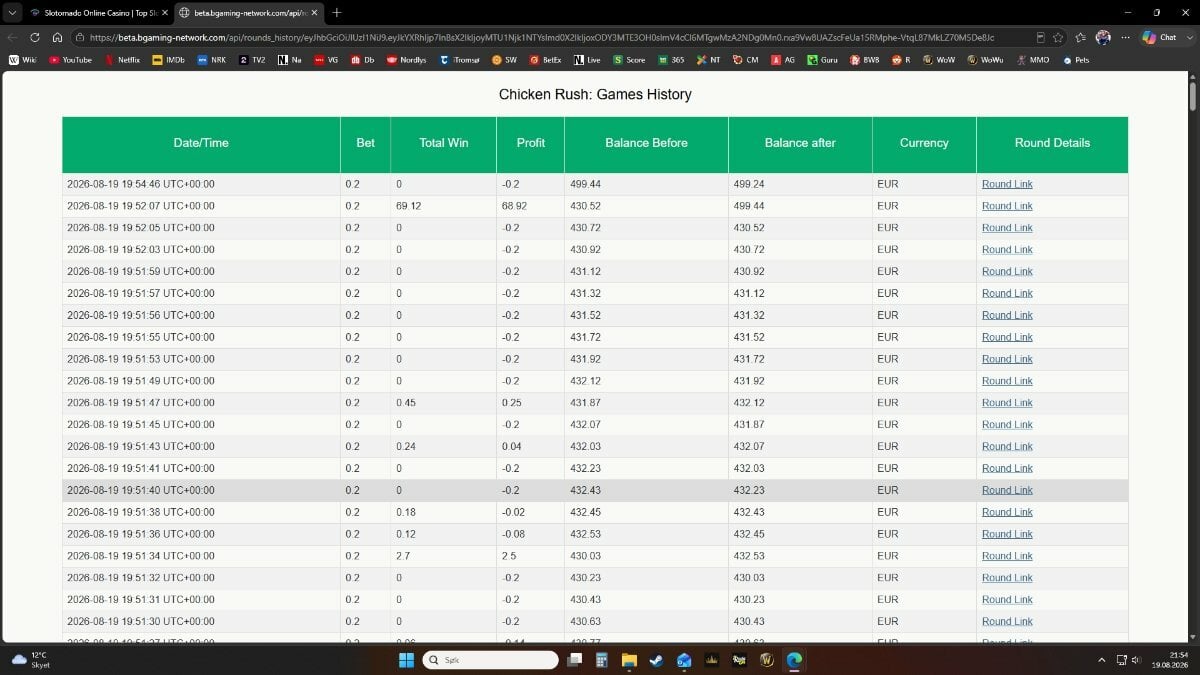Image resolution: width=1200 pixels, height=675 pixels.
Task: Click the address bar URL field
Action: pos(540,37)
